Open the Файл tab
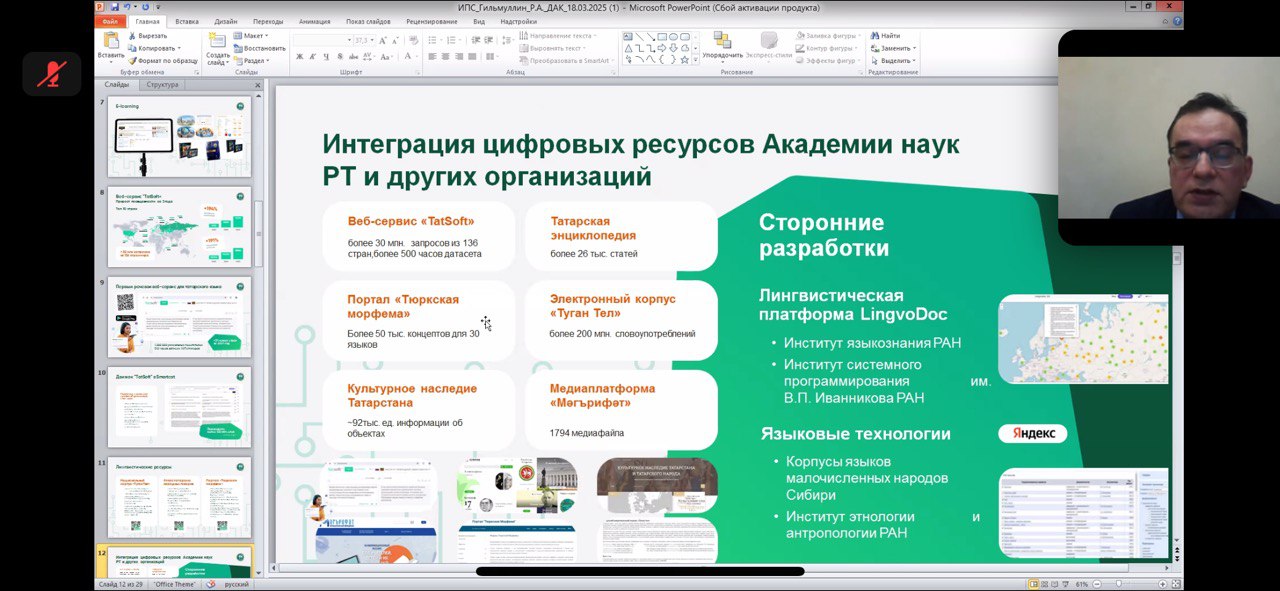This screenshot has height=591, width=1280. point(110,21)
